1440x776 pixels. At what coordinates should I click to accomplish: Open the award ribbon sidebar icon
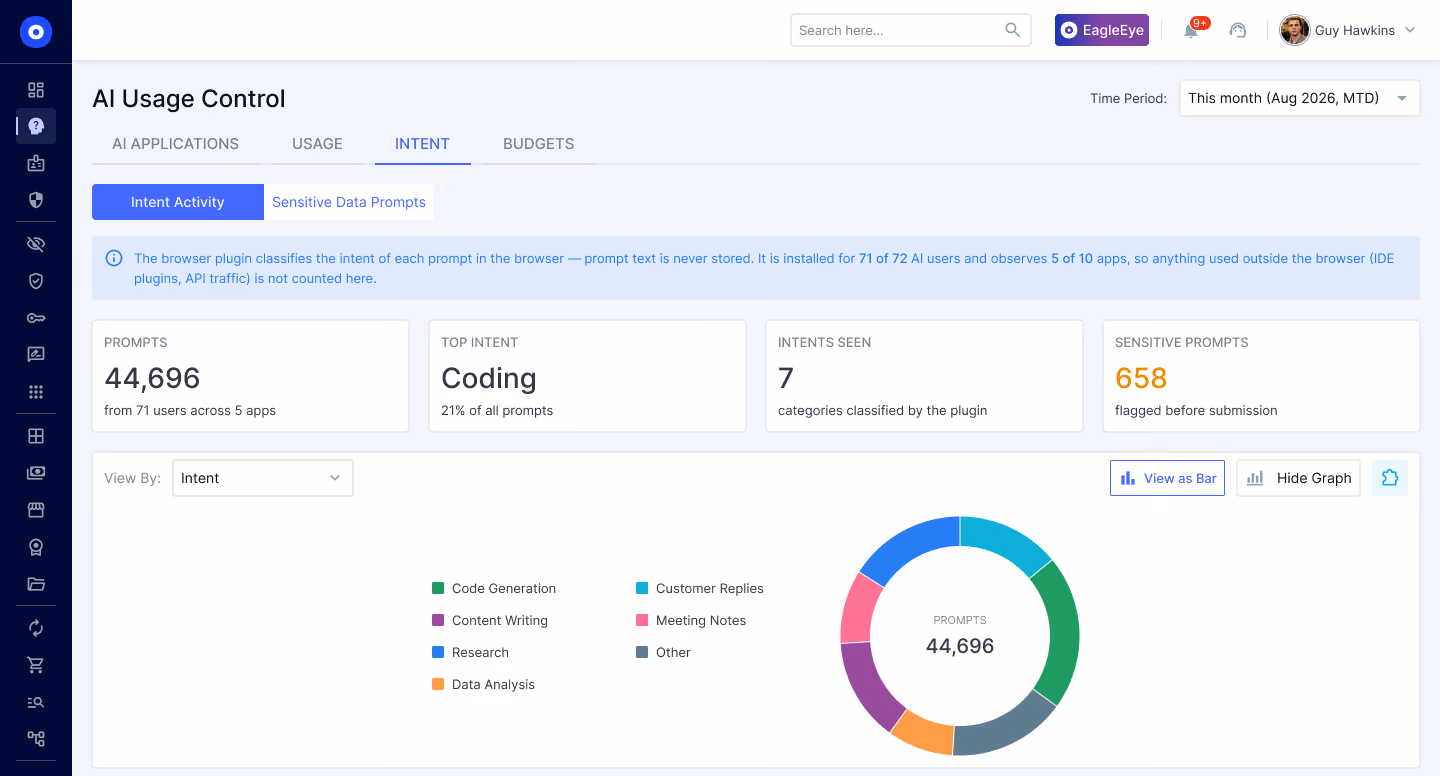pyautogui.click(x=36, y=547)
